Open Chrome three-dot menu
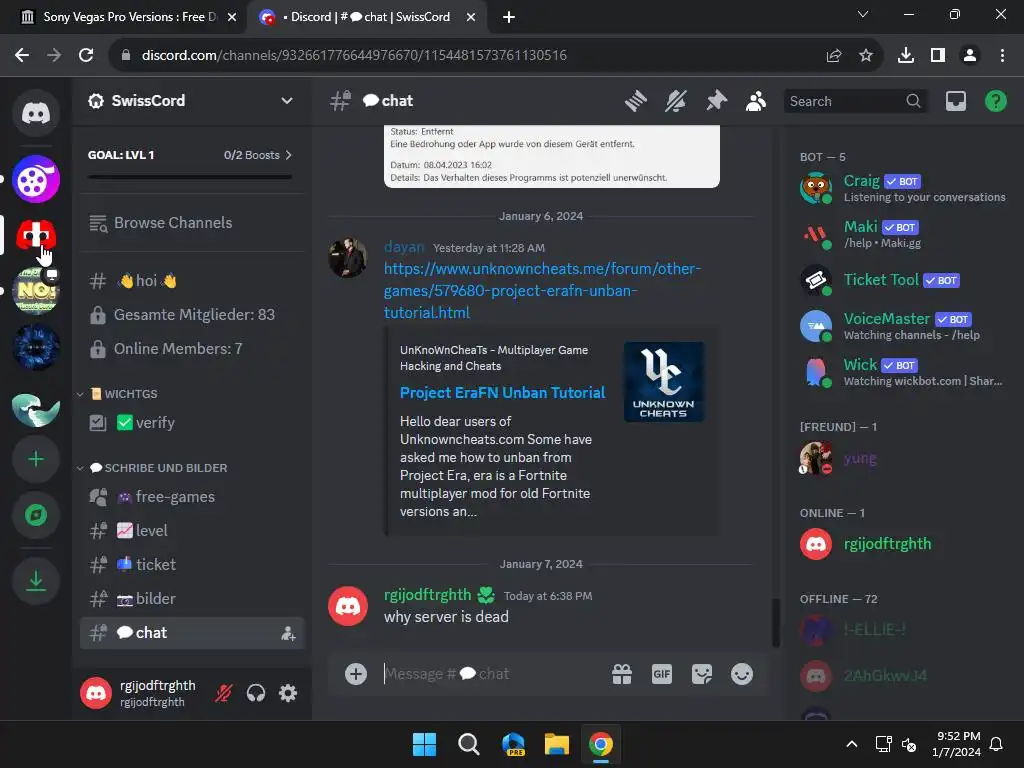The height and width of the screenshot is (768, 1024). [x=1002, y=56]
